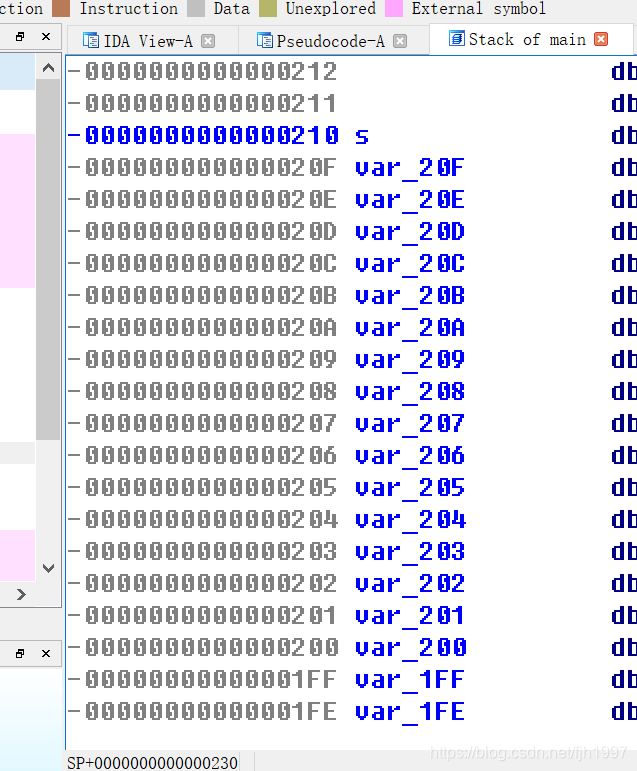Click the Unexplored legend label
Viewport: 637px width, 771px height.
pyautogui.click(x=331, y=8)
